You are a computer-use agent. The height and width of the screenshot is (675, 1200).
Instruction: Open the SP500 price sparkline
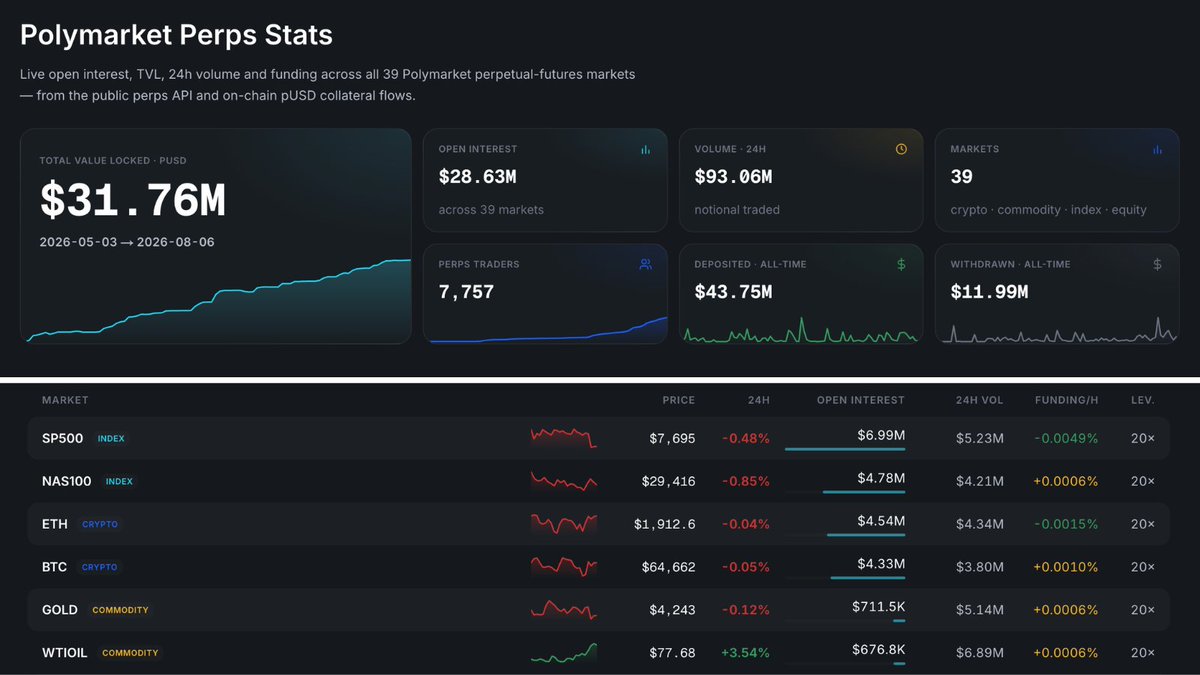(564, 438)
